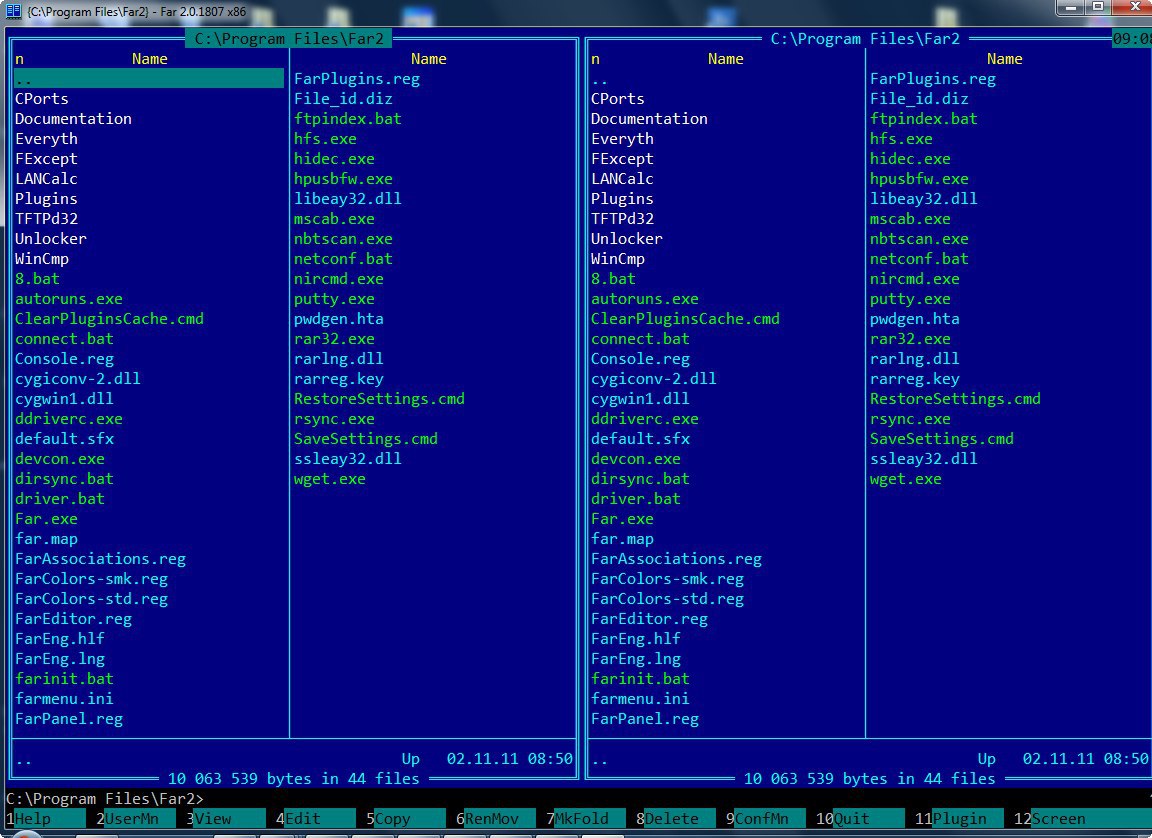Select CPorts folder in left panel
The image size is (1152, 838).
pyautogui.click(x=42, y=98)
